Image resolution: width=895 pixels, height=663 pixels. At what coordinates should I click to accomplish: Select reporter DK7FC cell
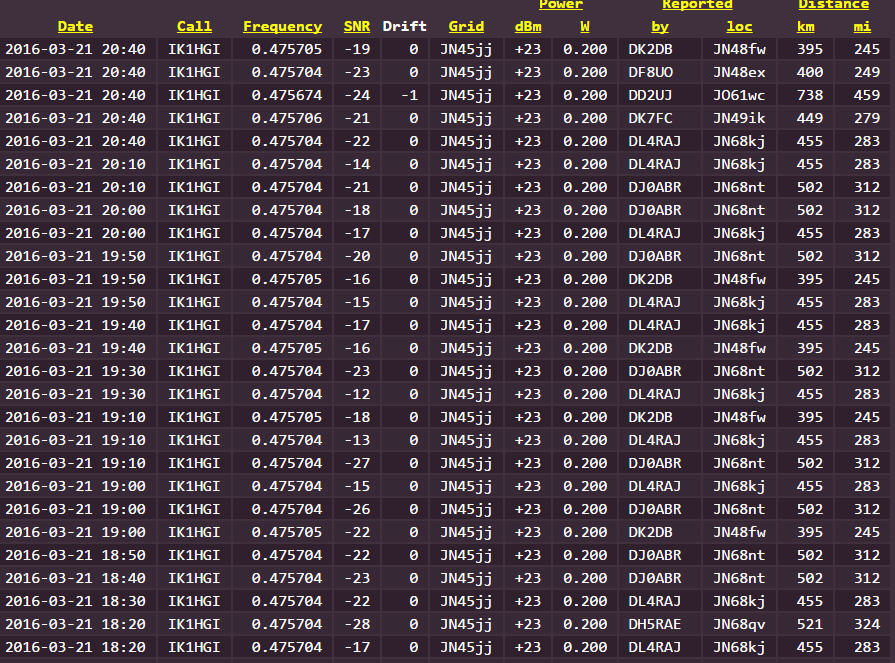pos(660,118)
